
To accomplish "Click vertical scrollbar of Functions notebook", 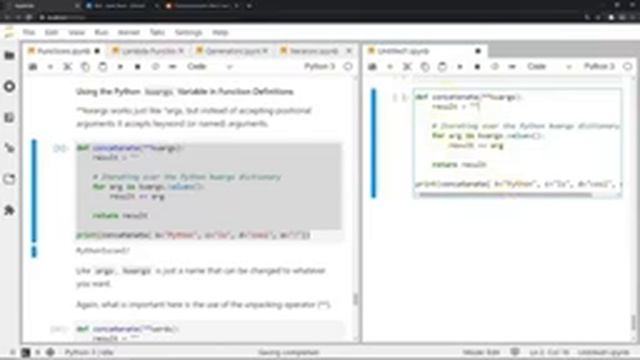I will point(356,299).
